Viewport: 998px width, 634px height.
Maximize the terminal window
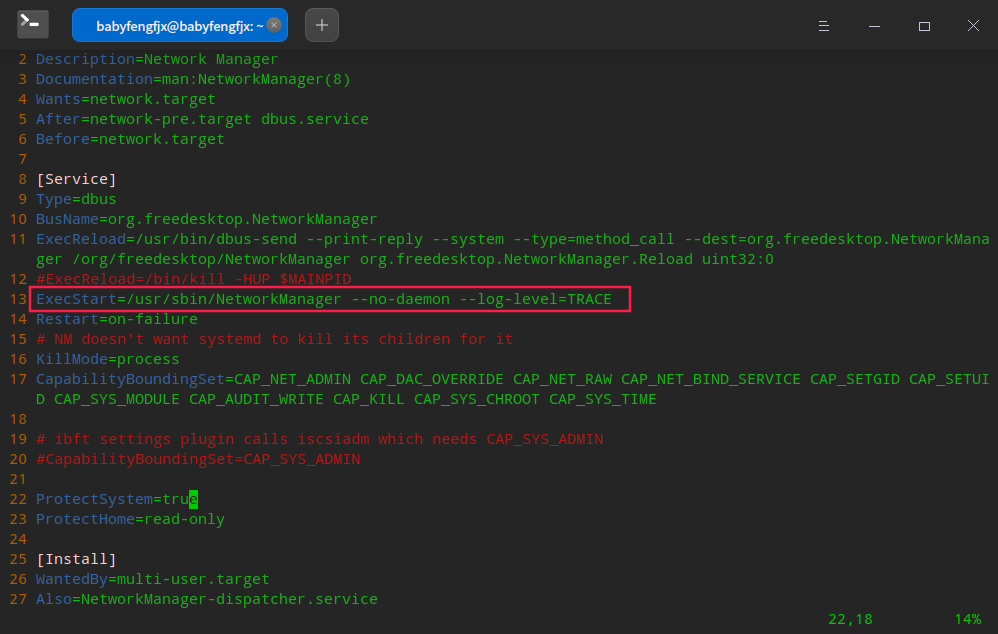tap(924, 26)
